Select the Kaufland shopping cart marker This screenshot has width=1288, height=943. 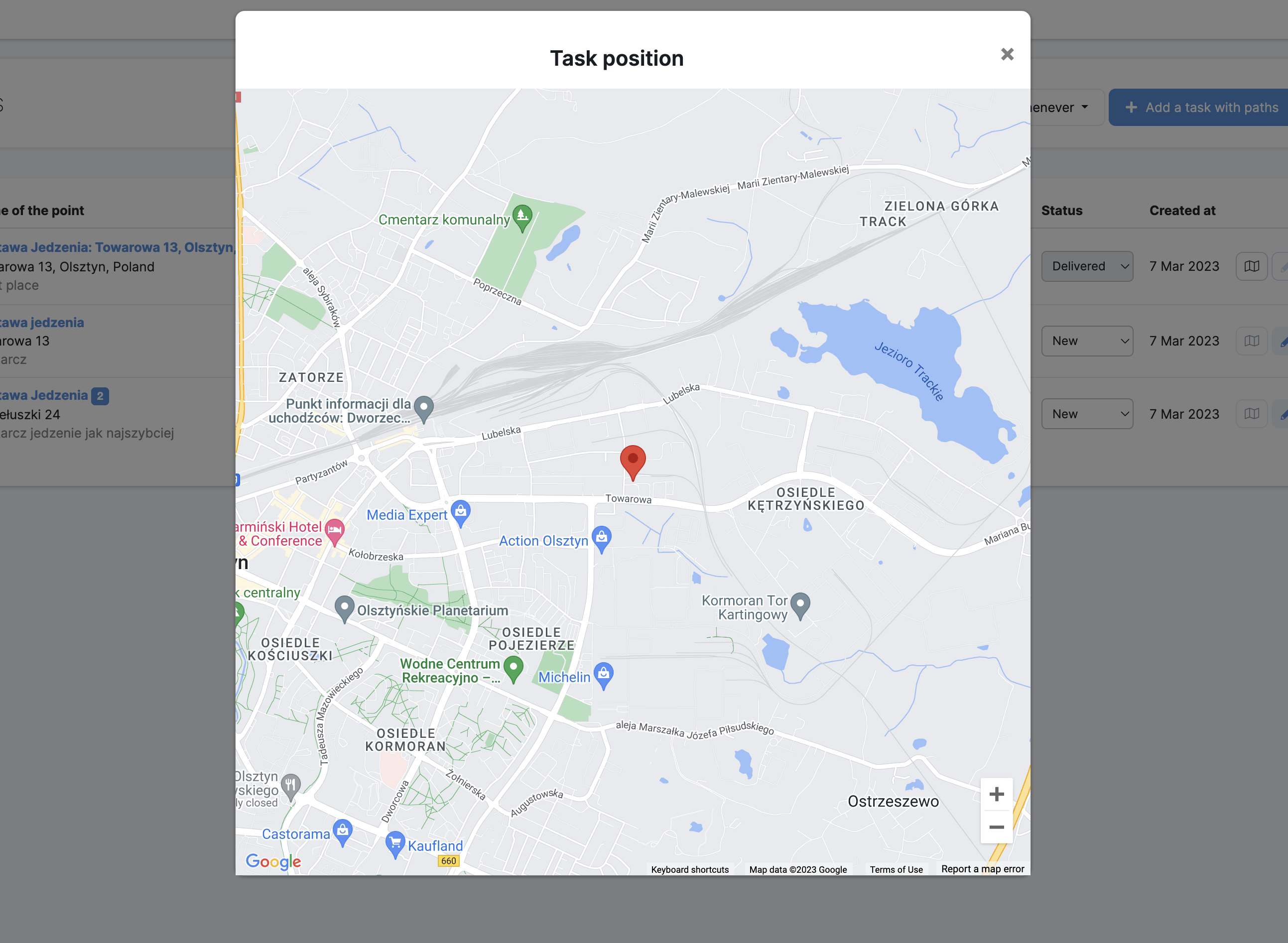point(395,844)
